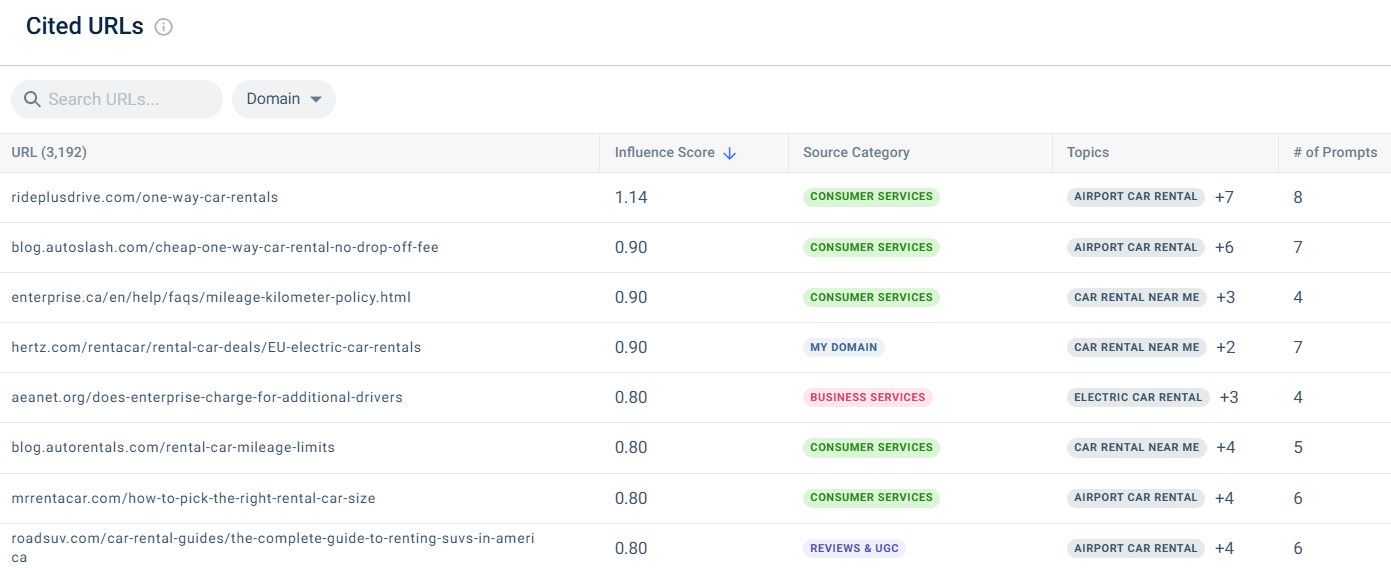Click Consumer Services tag in rideplusdrive row
Screen dimensions: 1391x568
(x=871, y=197)
